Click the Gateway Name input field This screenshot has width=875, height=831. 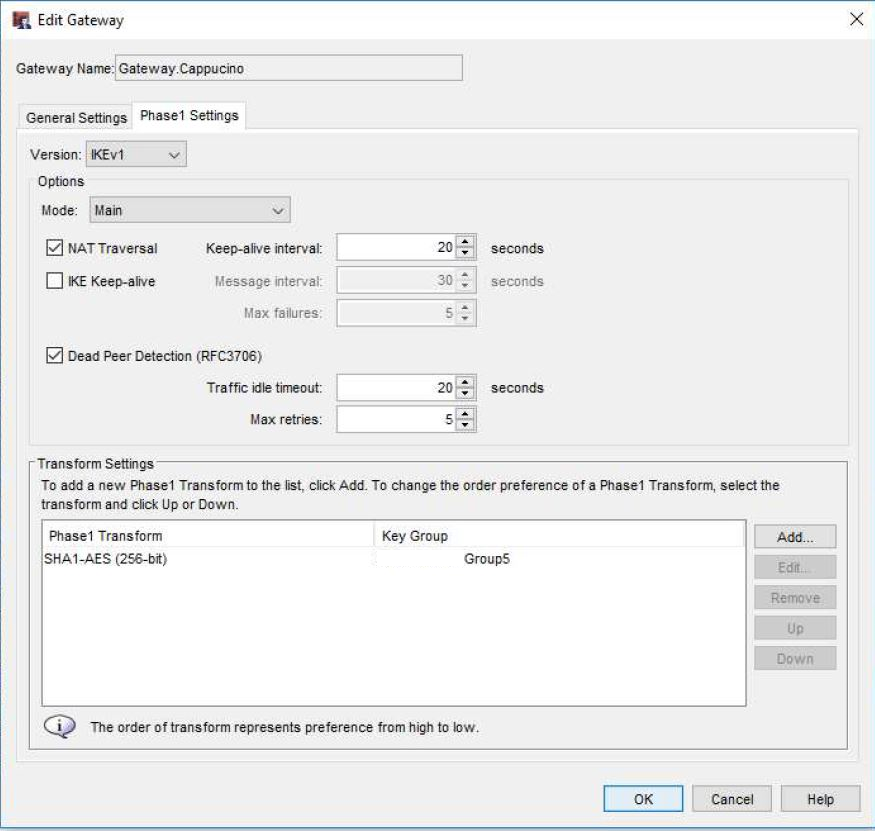(289, 68)
